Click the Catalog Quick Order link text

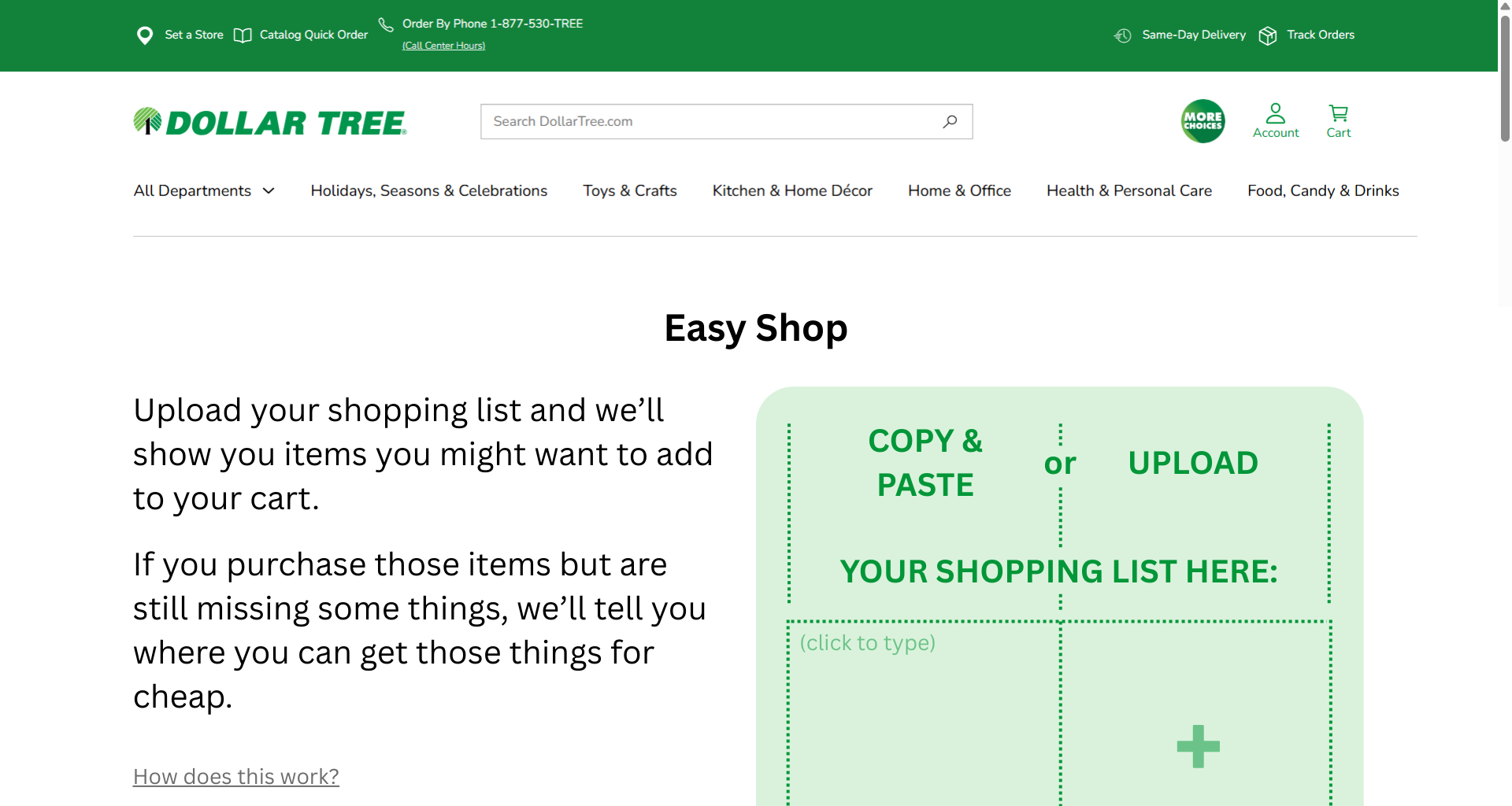coord(313,35)
